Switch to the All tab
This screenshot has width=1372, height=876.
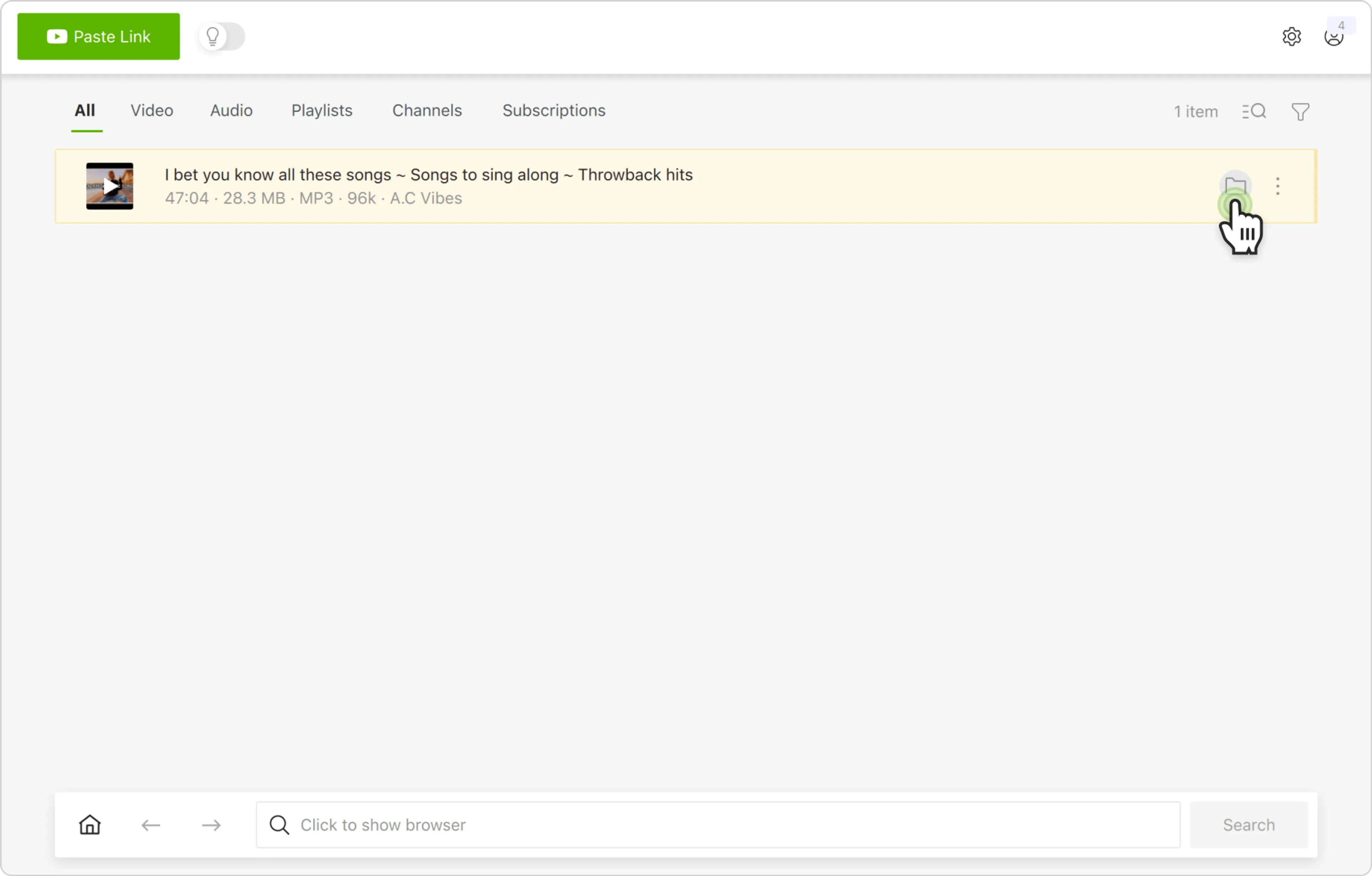(x=85, y=110)
